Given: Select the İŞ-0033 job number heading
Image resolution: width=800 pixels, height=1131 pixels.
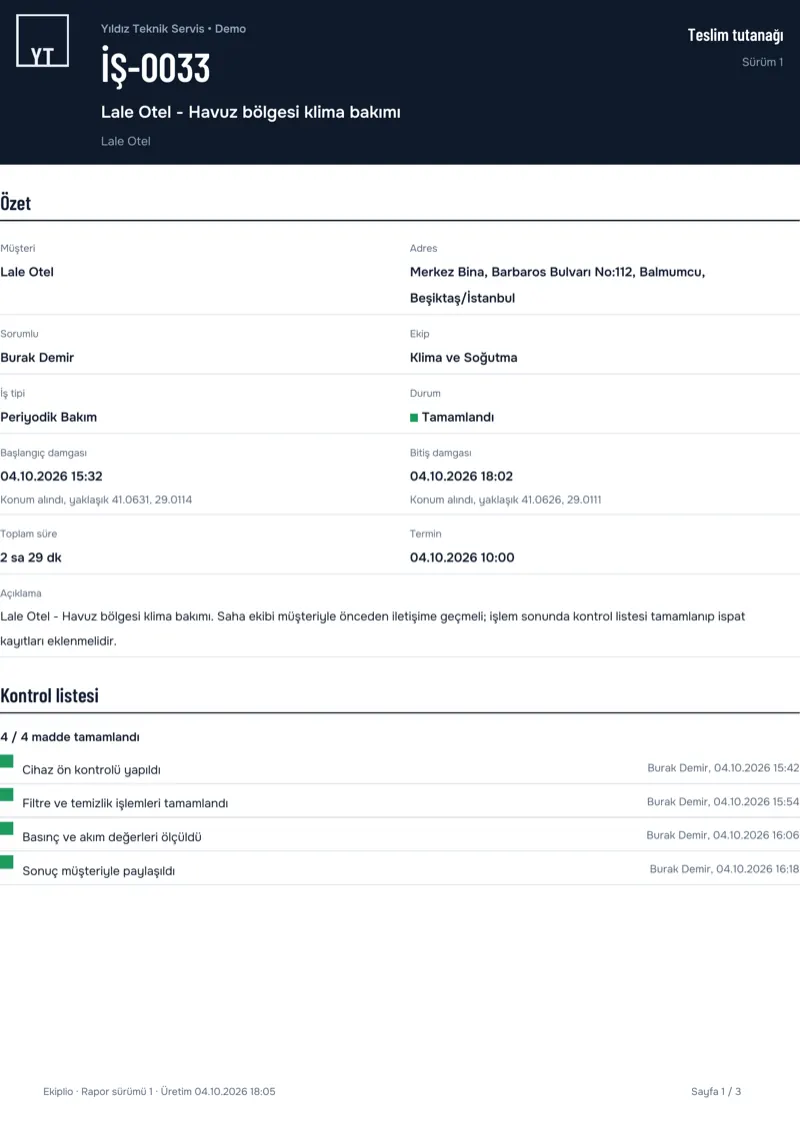Looking at the screenshot, I should 155,67.
